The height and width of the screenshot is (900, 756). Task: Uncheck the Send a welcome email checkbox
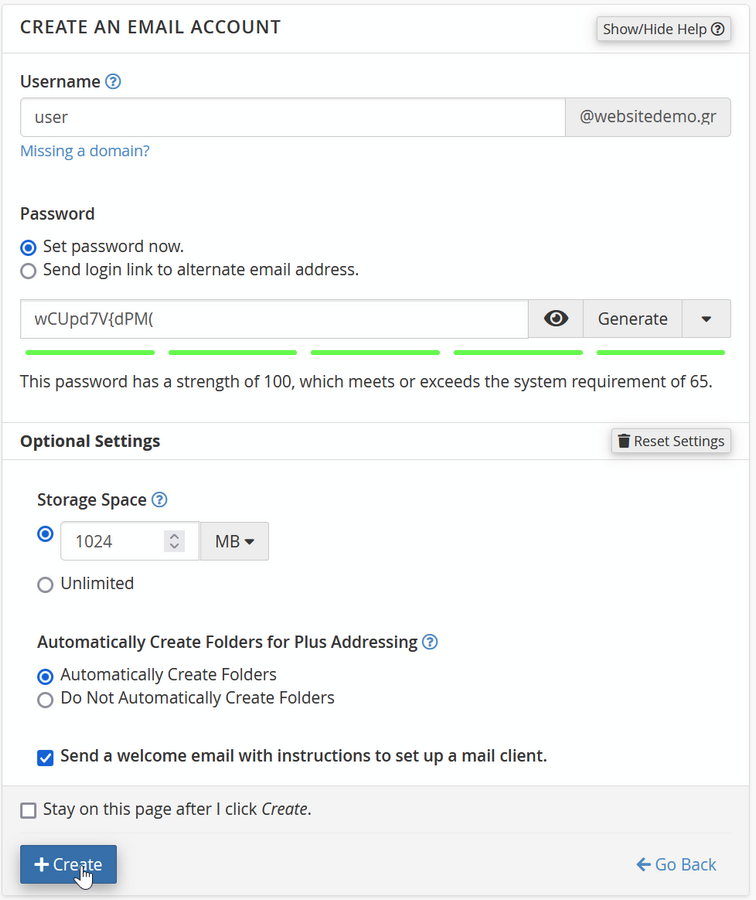[45, 757]
